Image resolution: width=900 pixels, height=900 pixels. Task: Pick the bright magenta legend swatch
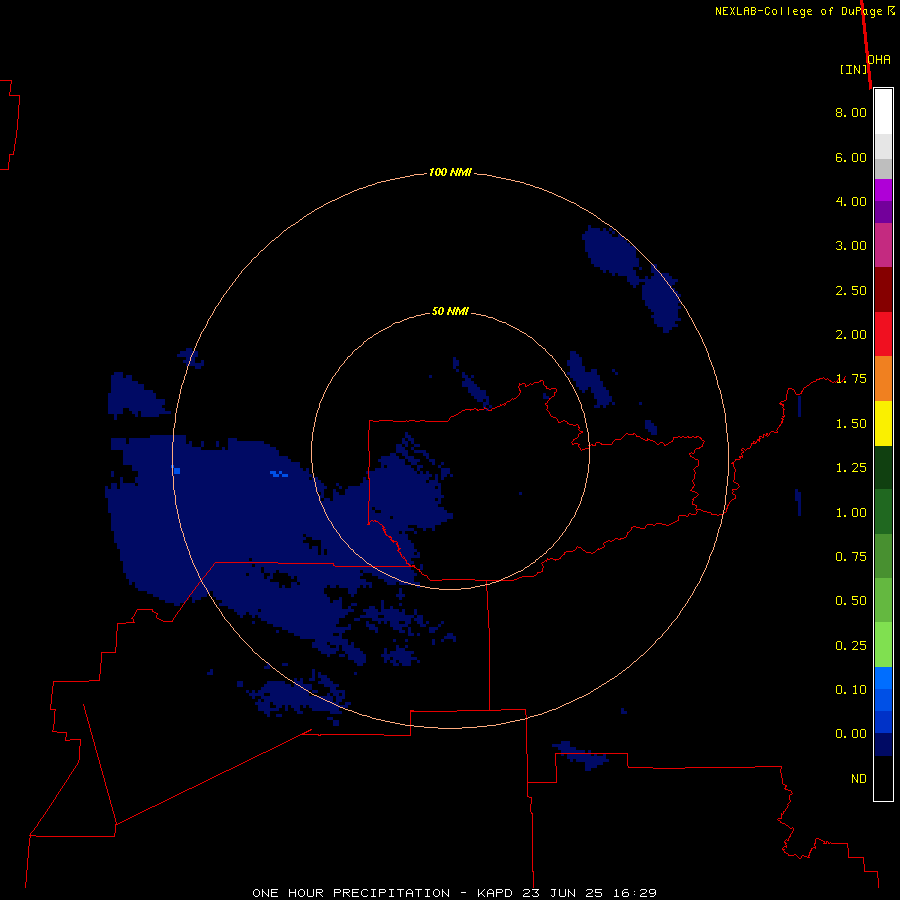(883, 190)
